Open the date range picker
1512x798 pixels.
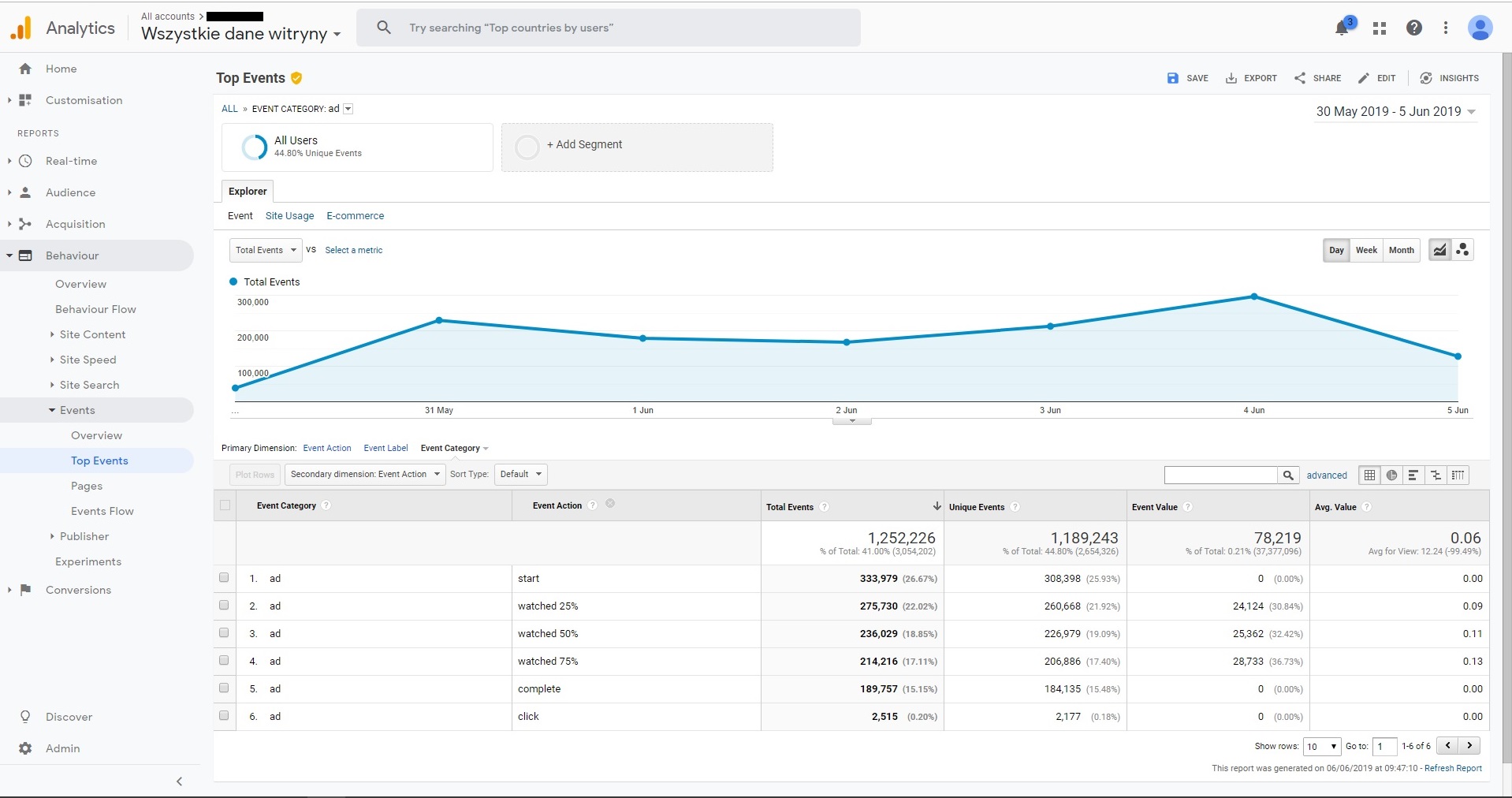click(1395, 112)
